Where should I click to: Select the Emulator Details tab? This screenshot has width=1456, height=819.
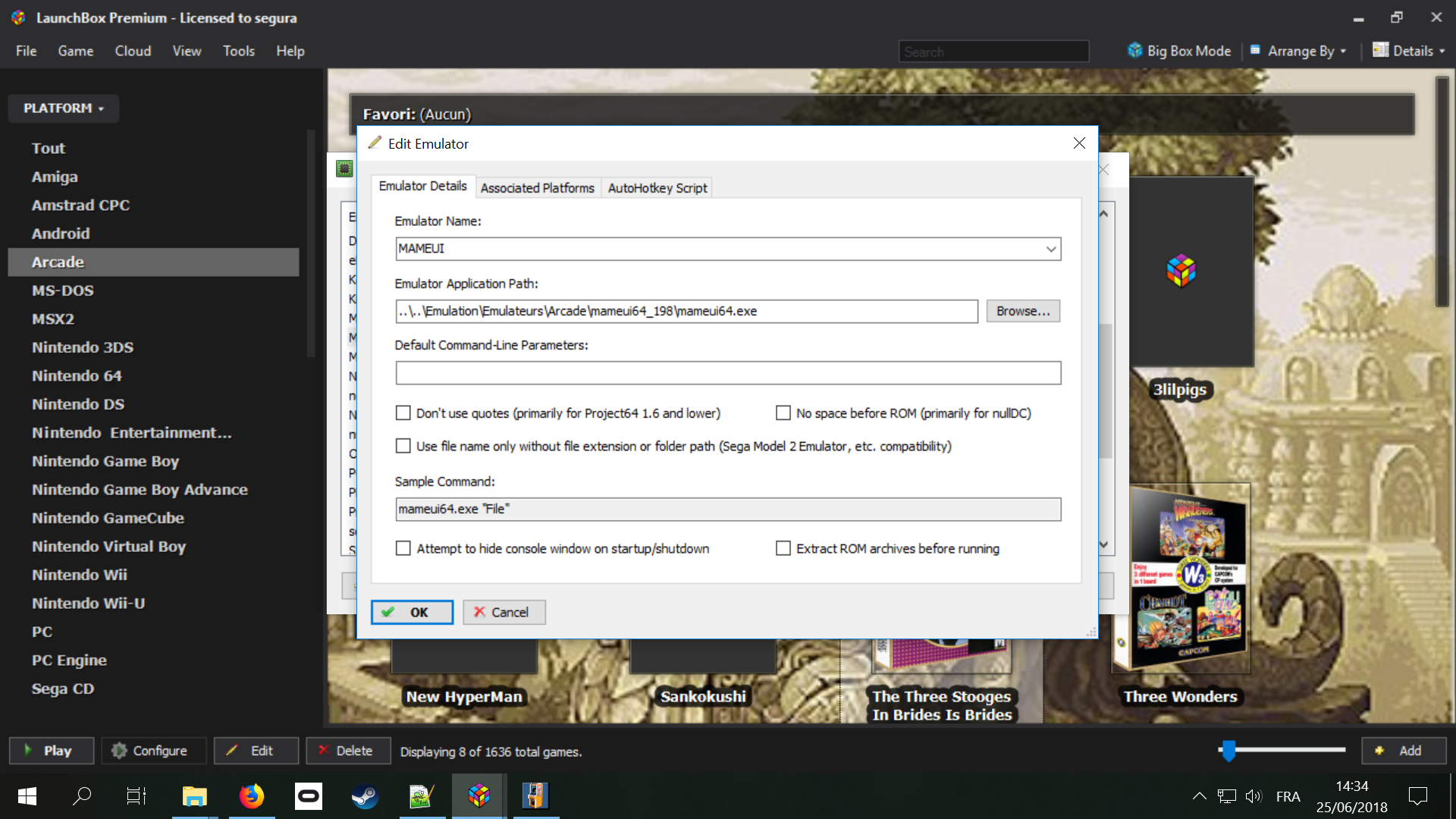pos(422,186)
